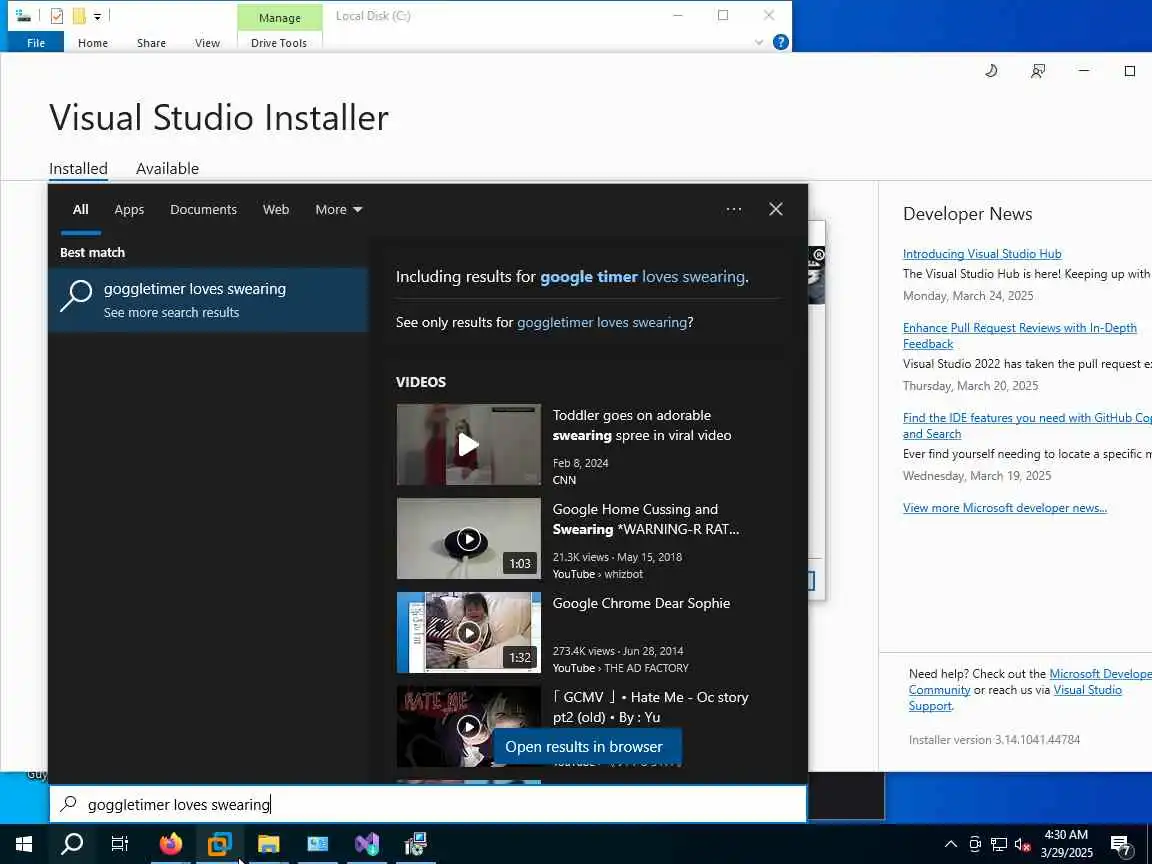Play the Toddler swearing spree CNN video

(469, 444)
